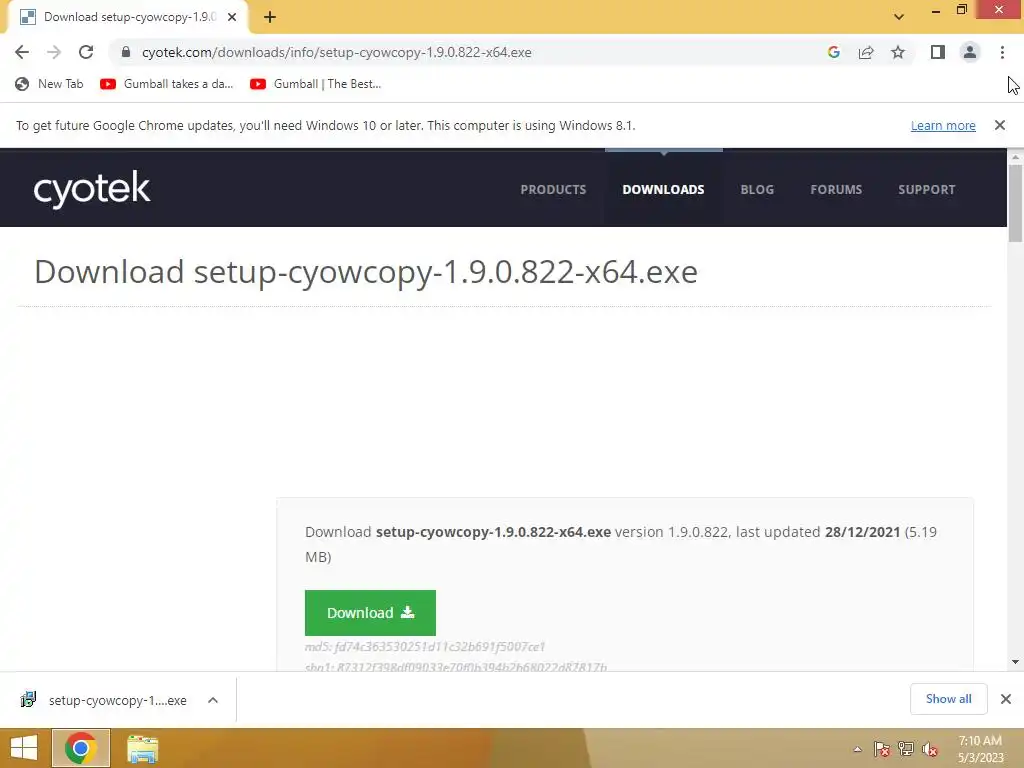Screen dimensions: 1024x768
Task: Click Show all downloads
Action: point(948,699)
